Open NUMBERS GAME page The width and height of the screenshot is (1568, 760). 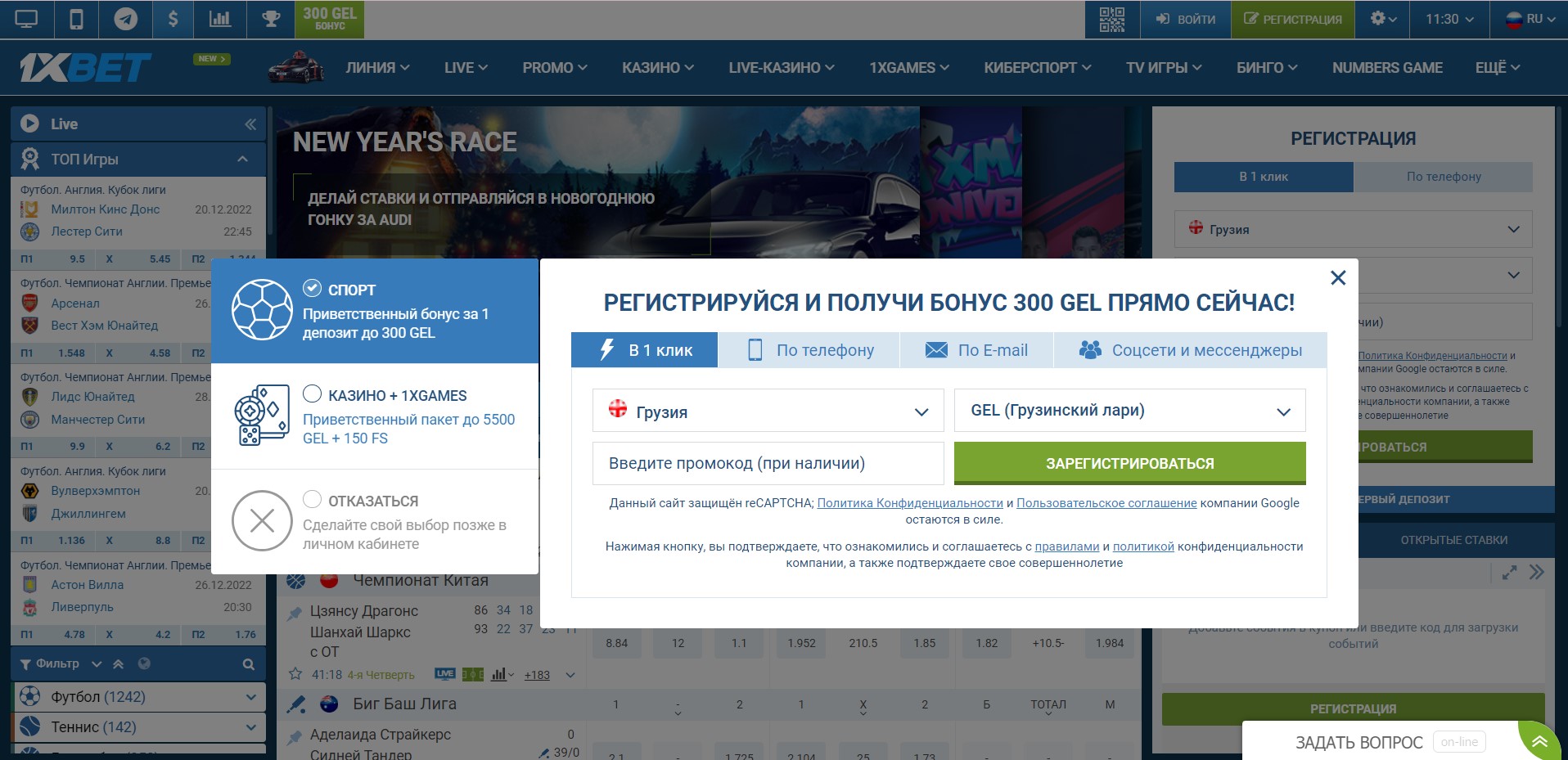point(1387,68)
